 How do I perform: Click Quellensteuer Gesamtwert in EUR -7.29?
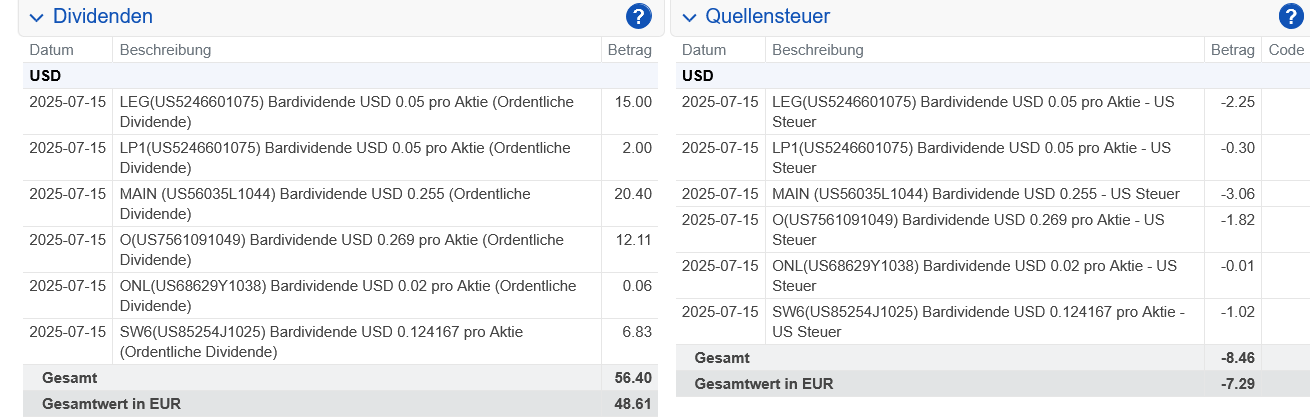pyautogui.click(x=1238, y=383)
